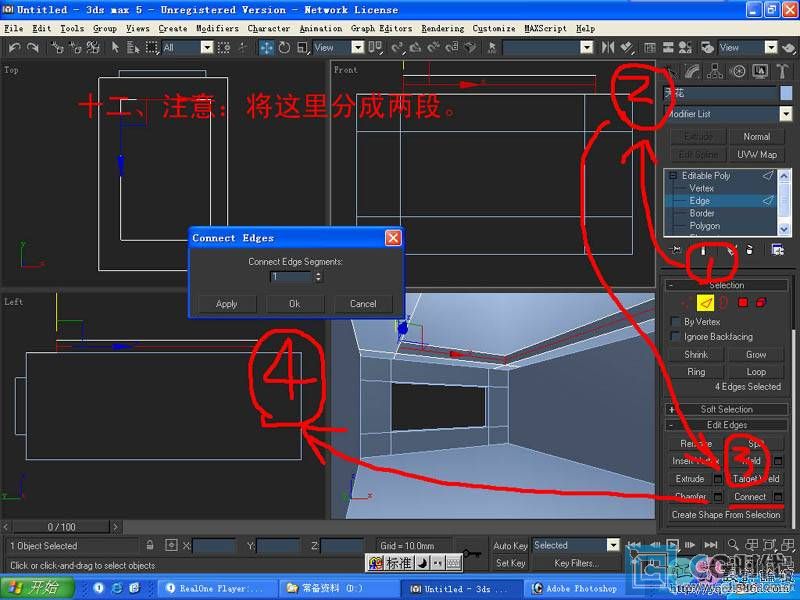This screenshot has height=600, width=800.
Task: Click the Undo arrow in the toolbar
Action: (x=14, y=47)
